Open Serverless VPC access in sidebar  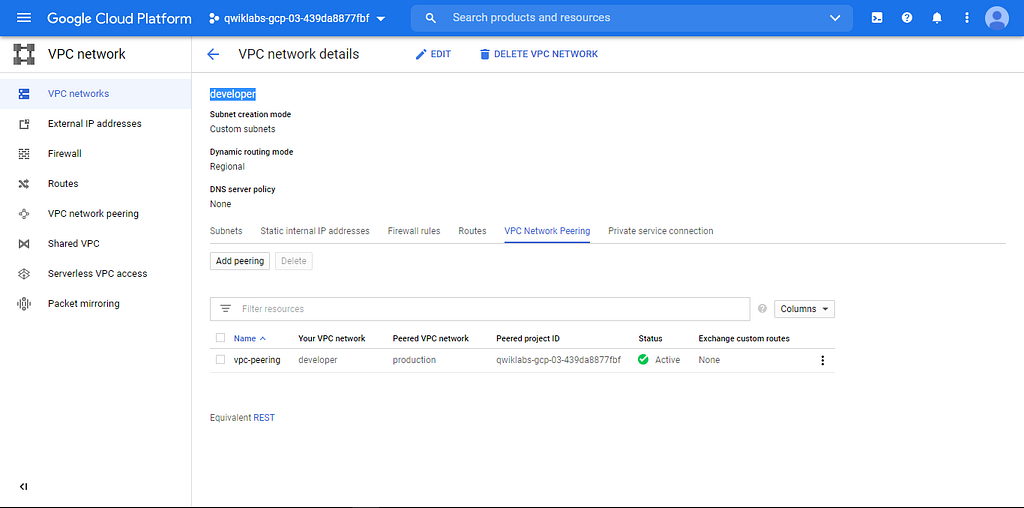[97, 274]
